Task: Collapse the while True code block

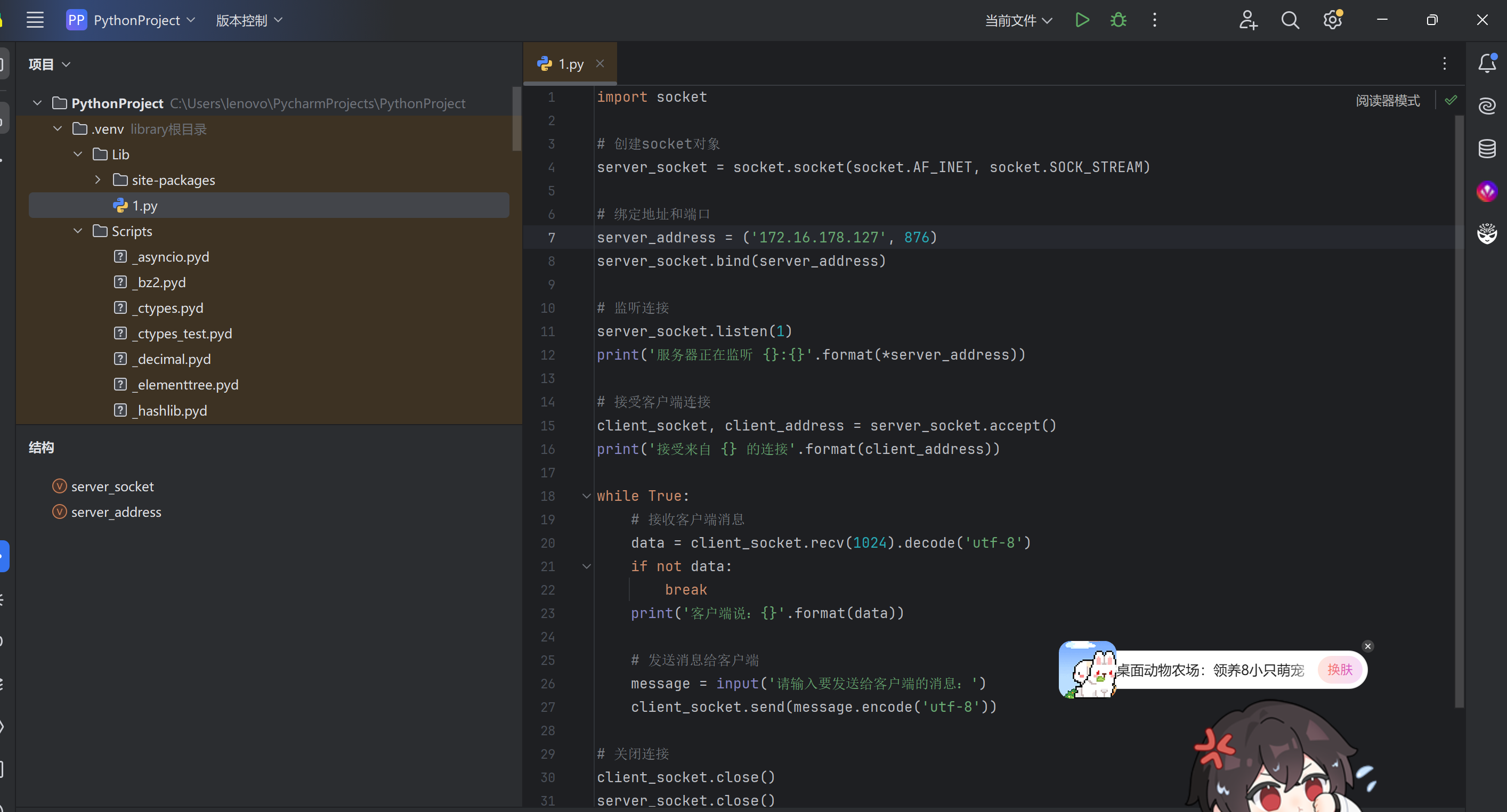Action: tap(586, 496)
